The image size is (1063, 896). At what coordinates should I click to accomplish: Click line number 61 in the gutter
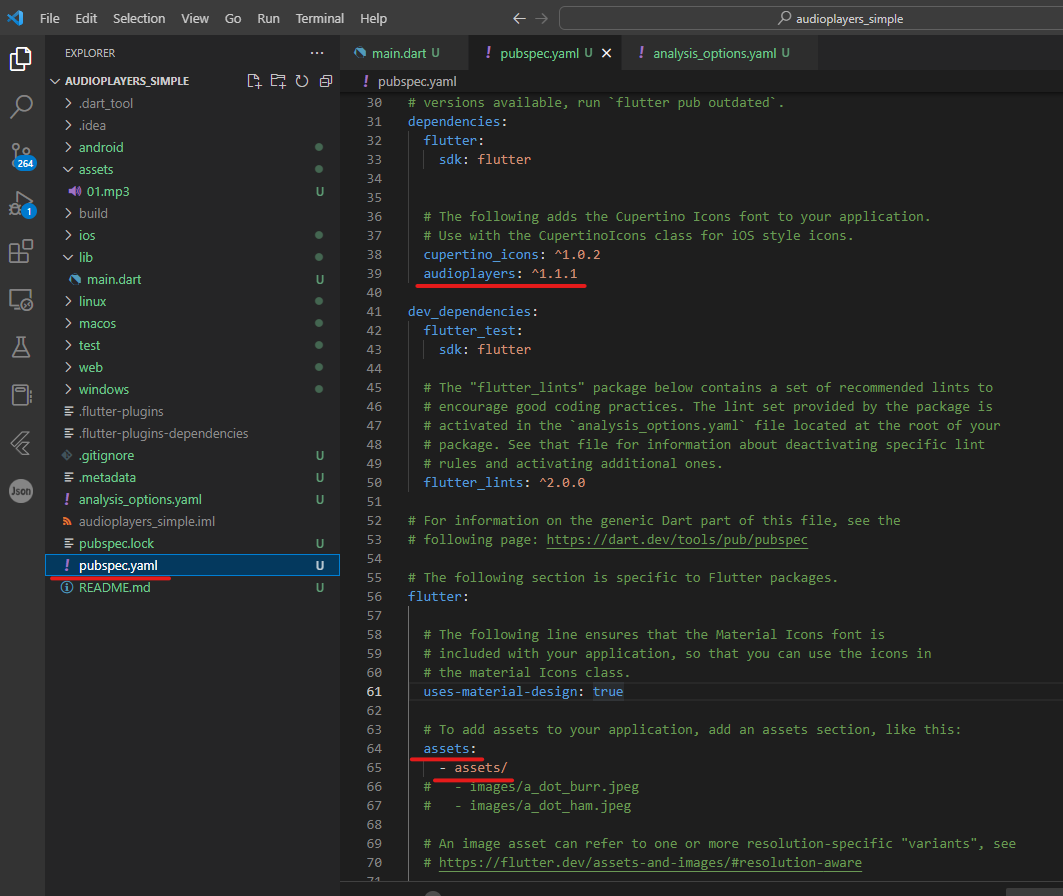tap(374, 692)
